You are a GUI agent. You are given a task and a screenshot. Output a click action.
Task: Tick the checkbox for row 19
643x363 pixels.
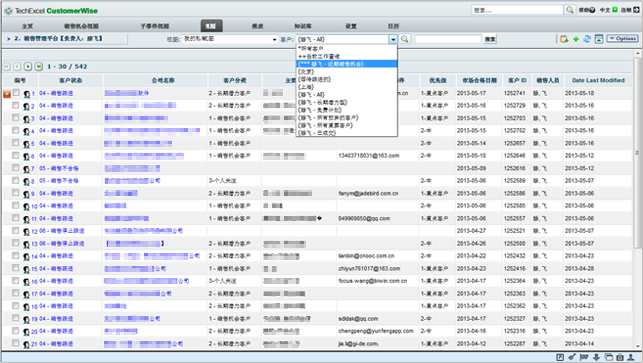point(16,318)
